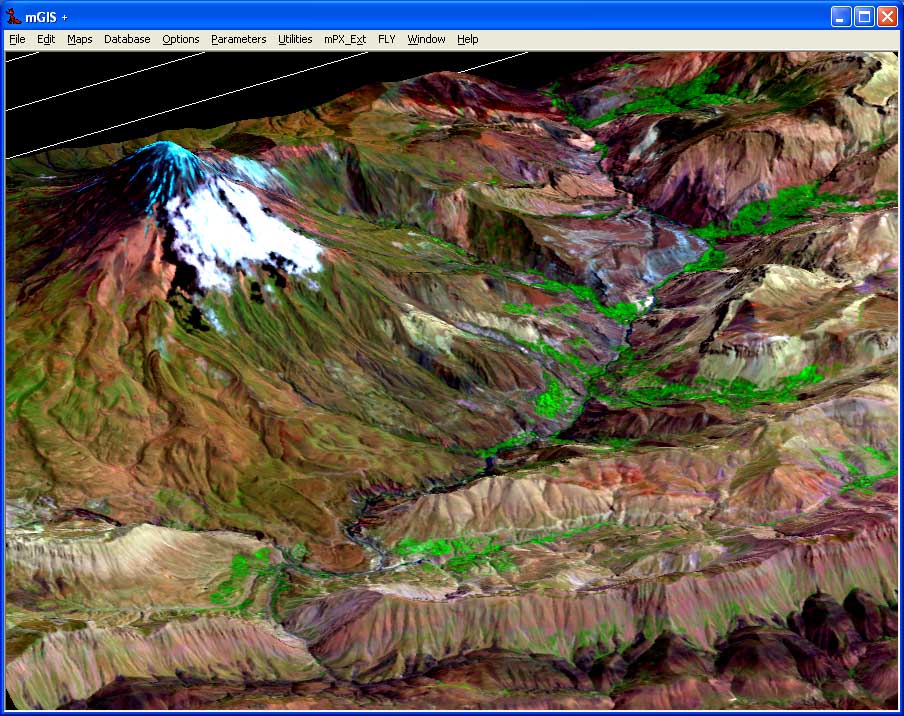Image resolution: width=904 pixels, height=716 pixels.
Task: Click the 3D terrain view
Action: point(452,380)
